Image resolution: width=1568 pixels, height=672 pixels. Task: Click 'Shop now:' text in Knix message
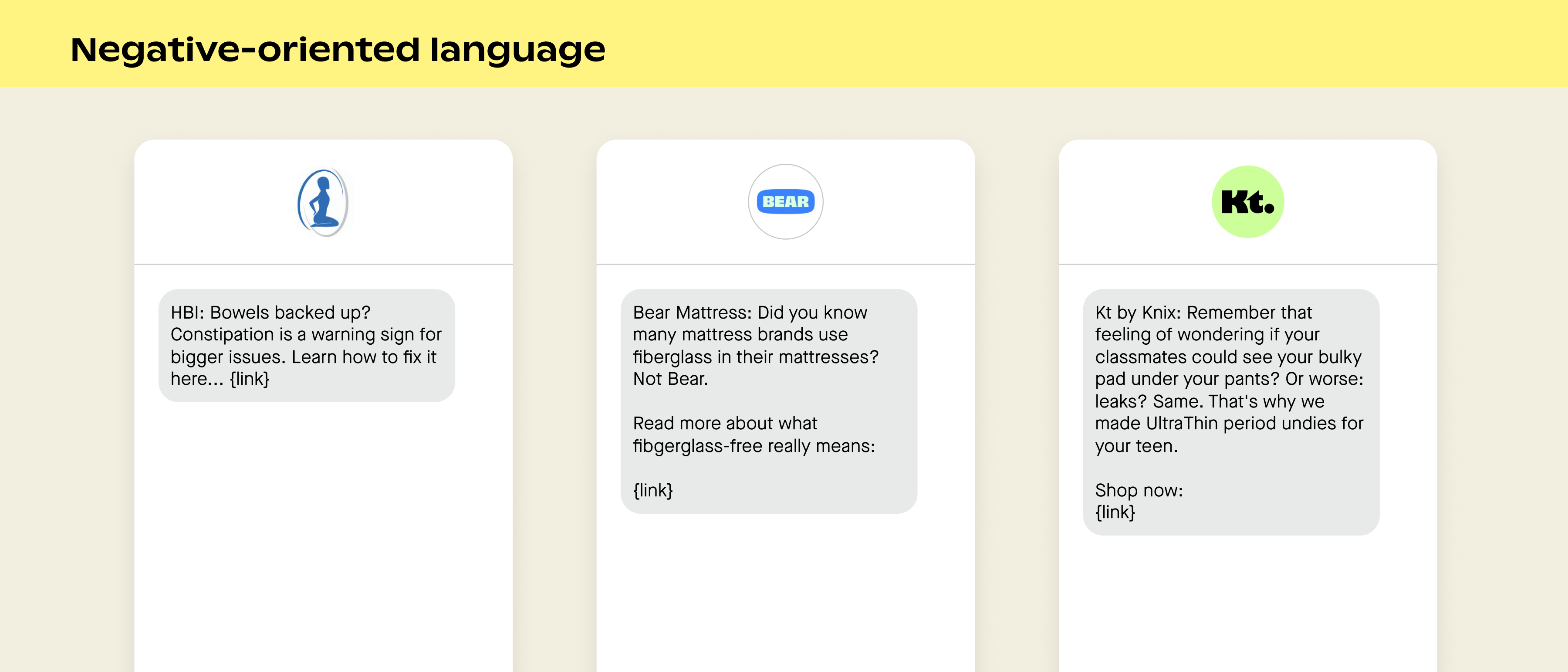pos(1139,490)
